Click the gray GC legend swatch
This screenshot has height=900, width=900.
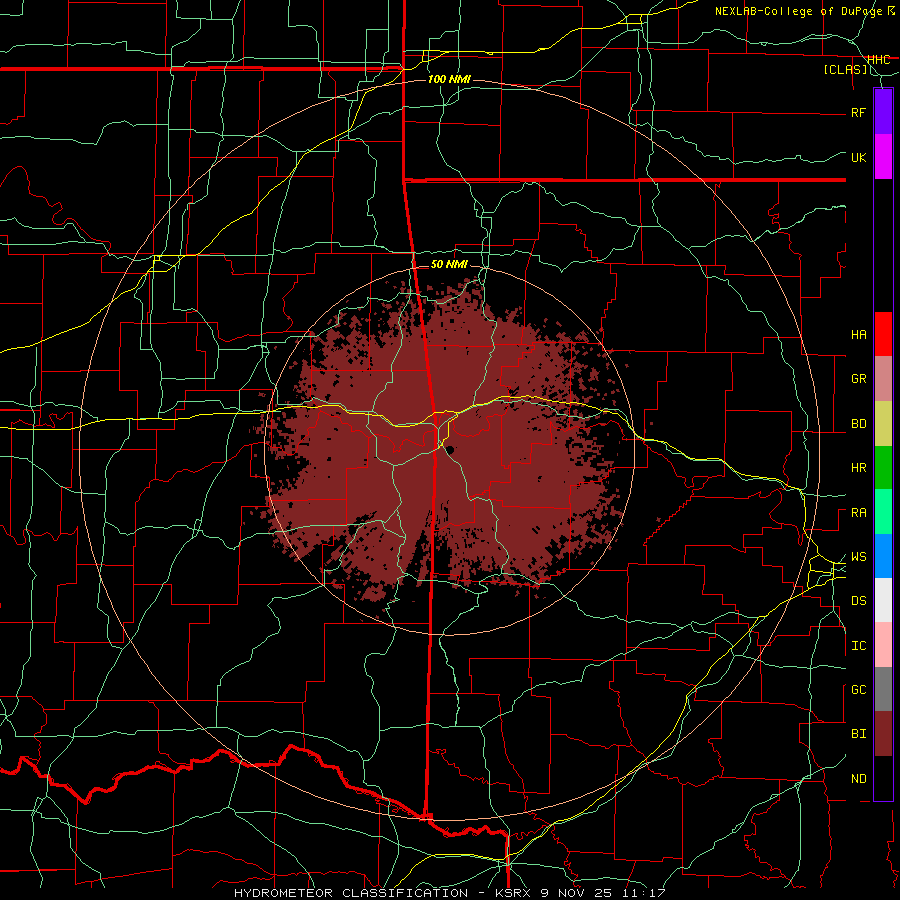[x=883, y=689]
